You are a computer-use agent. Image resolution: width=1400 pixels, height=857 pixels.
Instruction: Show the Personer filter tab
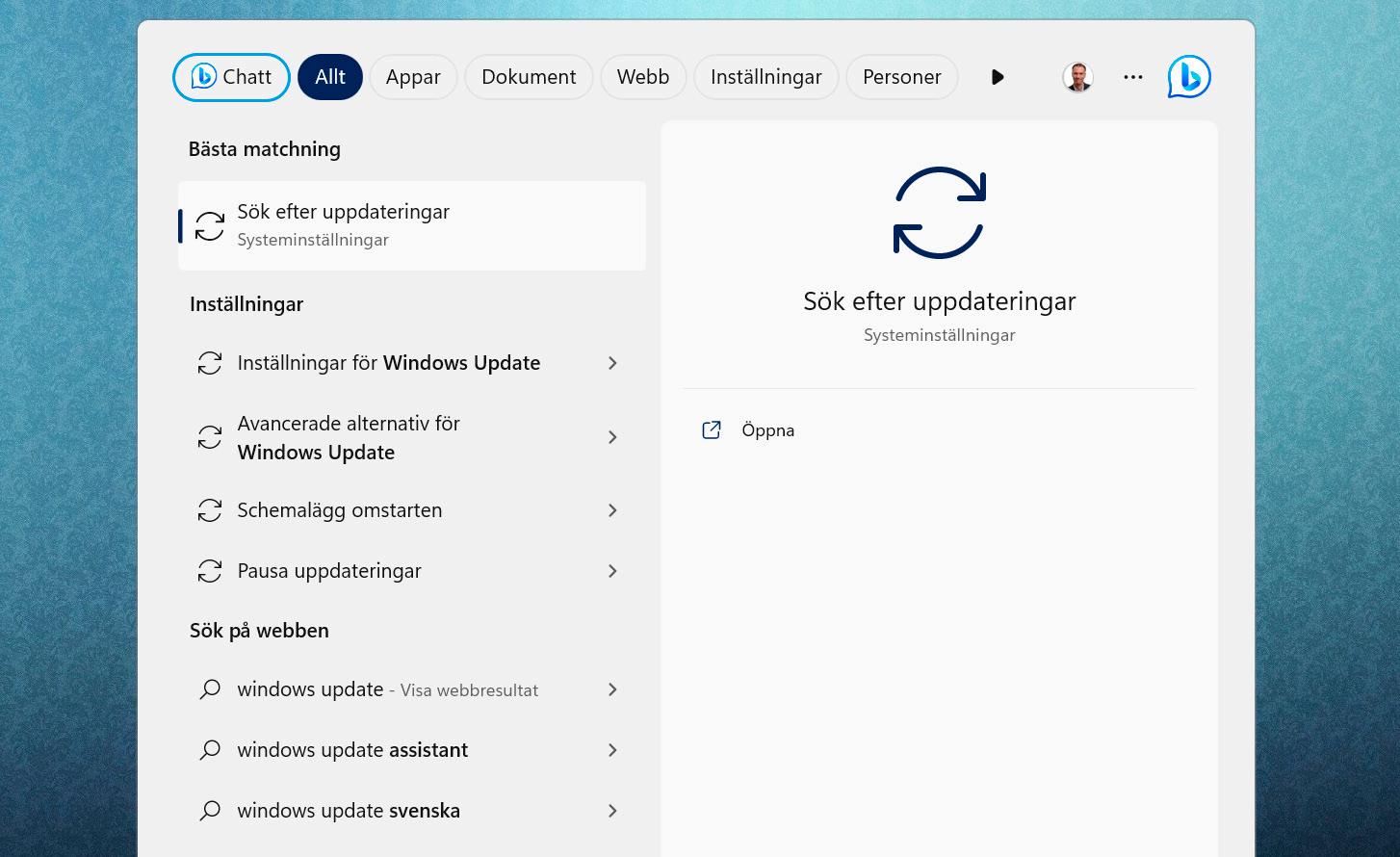902,77
